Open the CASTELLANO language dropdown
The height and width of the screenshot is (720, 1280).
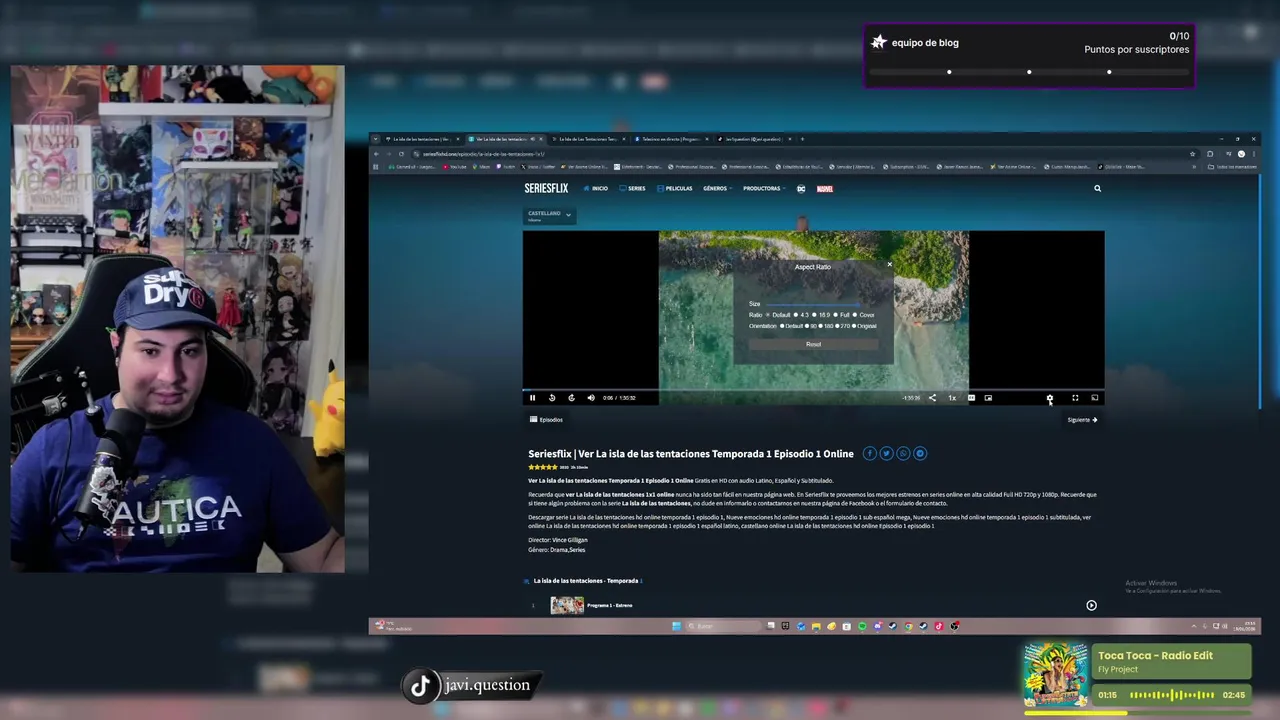coord(549,214)
